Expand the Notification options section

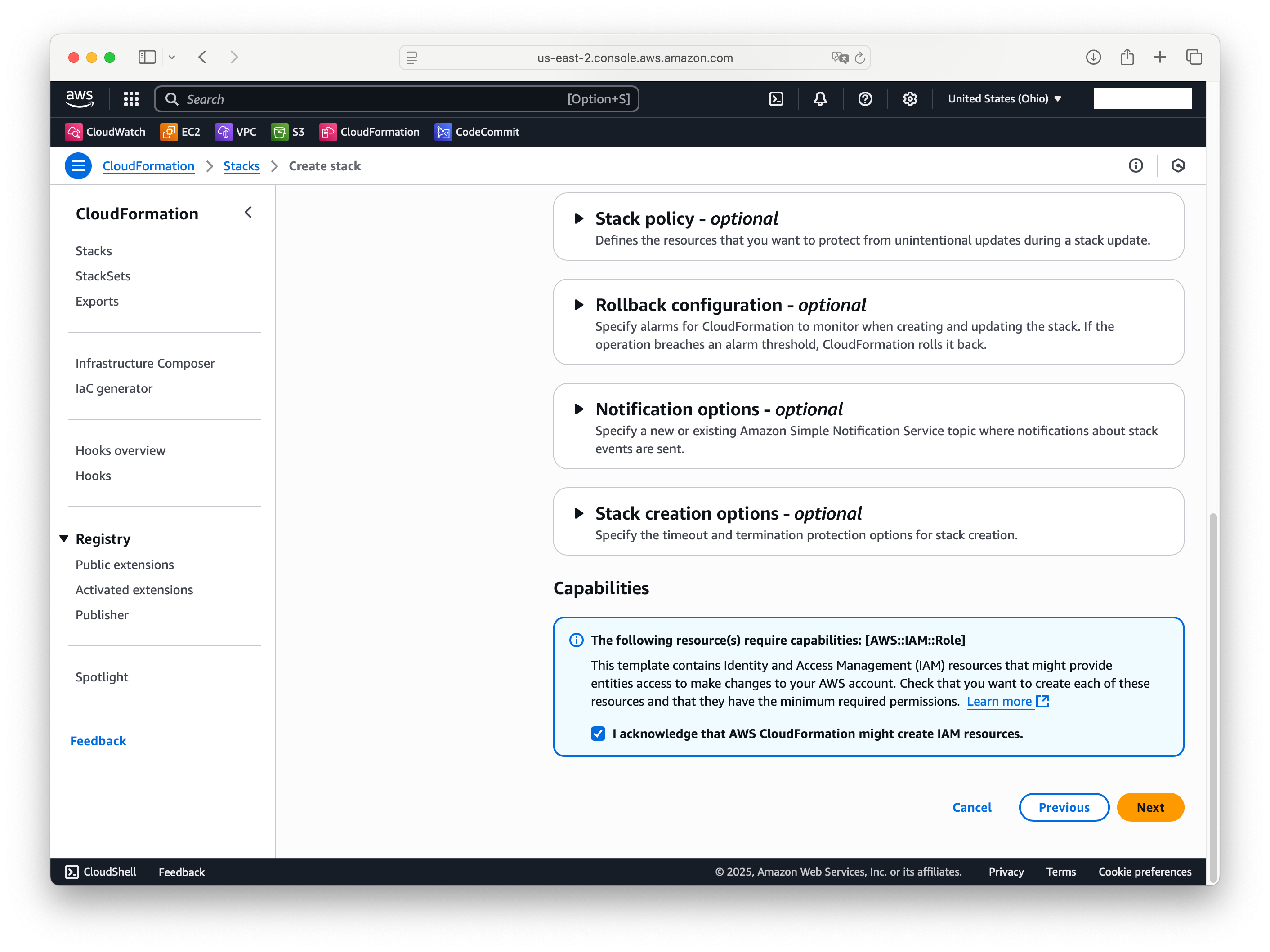[x=579, y=409]
